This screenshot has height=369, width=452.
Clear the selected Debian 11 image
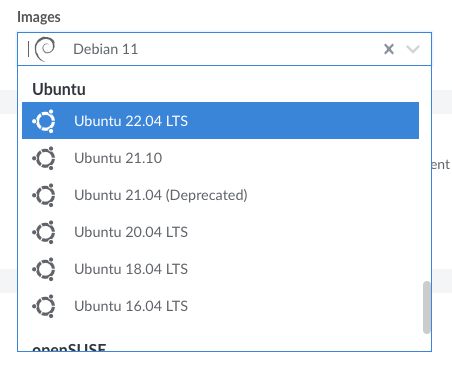[389, 49]
